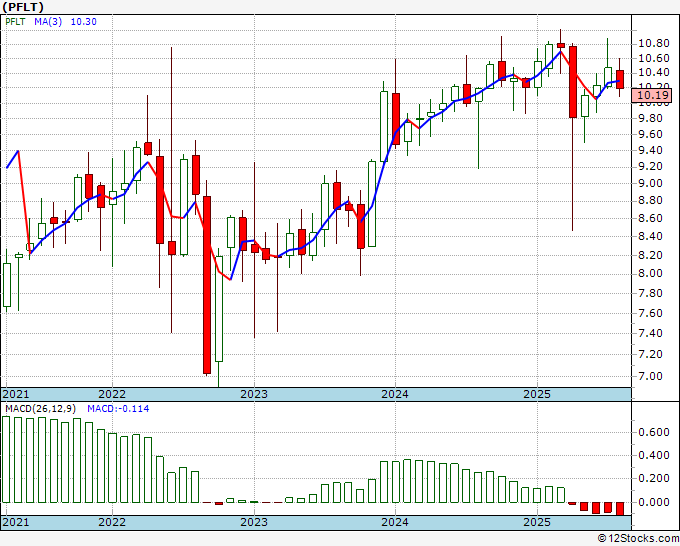This screenshot has width=680, height=546.
Task: Click the 9.00 price axis label
Action: click(651, 183)
